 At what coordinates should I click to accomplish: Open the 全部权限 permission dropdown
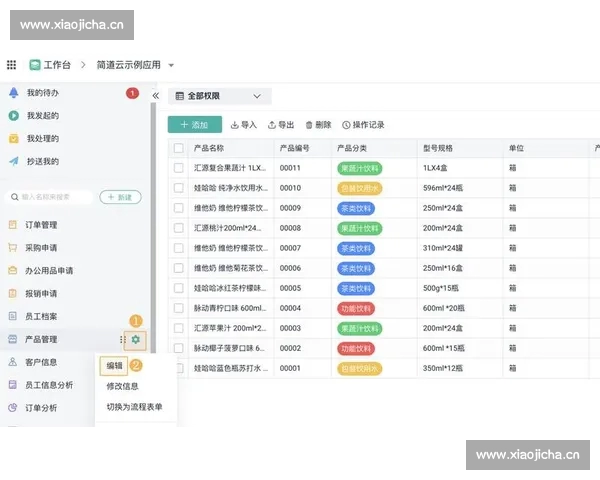point(220,96)
